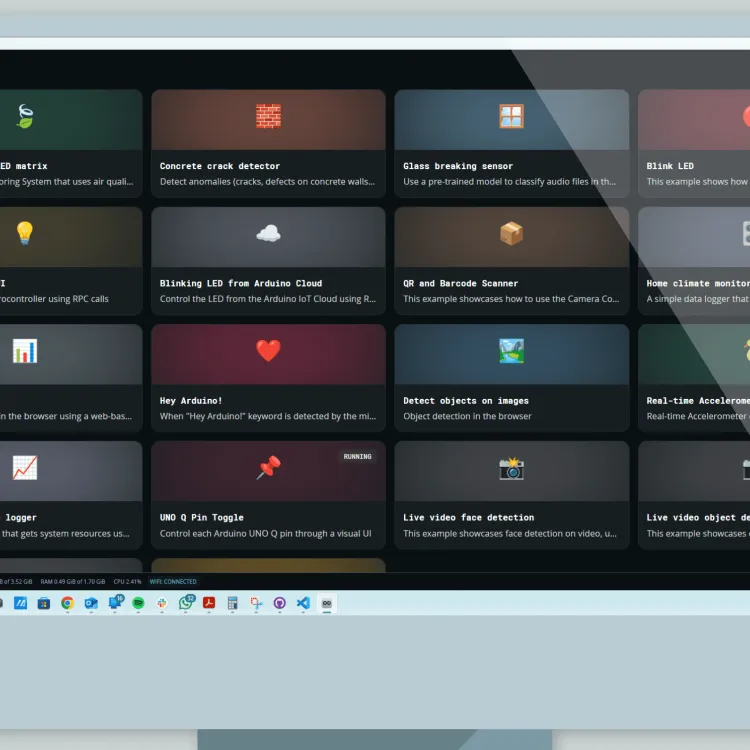Click the landscape picture icon of Detect objects on images
Image resolution: width=750 pixels, height=750 pixels.
[511, 351]
